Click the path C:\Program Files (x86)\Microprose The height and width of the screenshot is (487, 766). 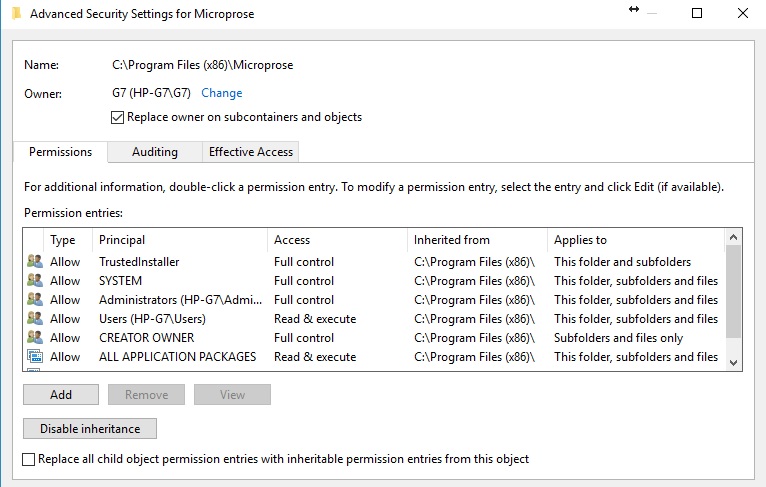pyautogui.click(x=203, y=65)
